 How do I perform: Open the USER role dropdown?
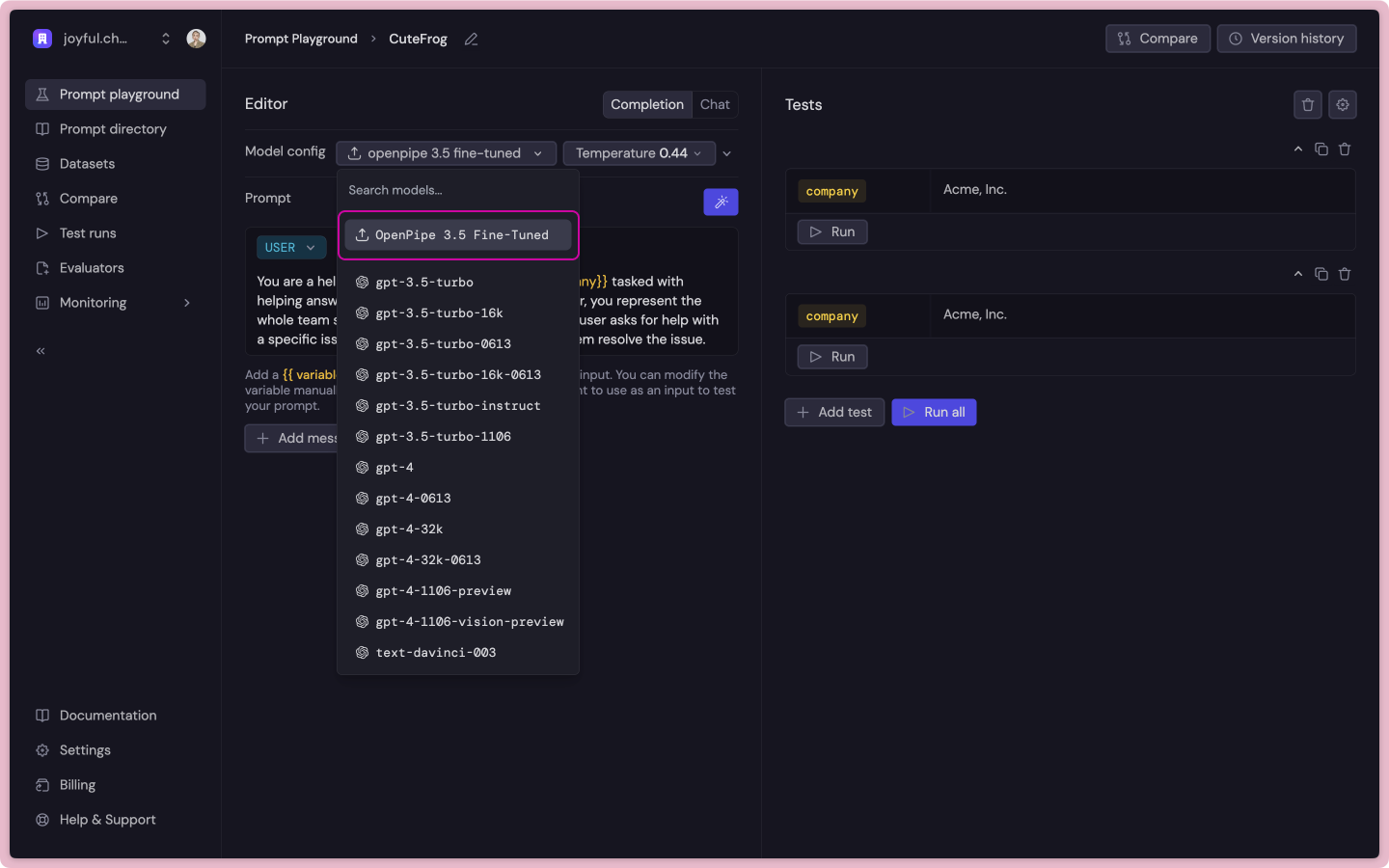(291, 248)
